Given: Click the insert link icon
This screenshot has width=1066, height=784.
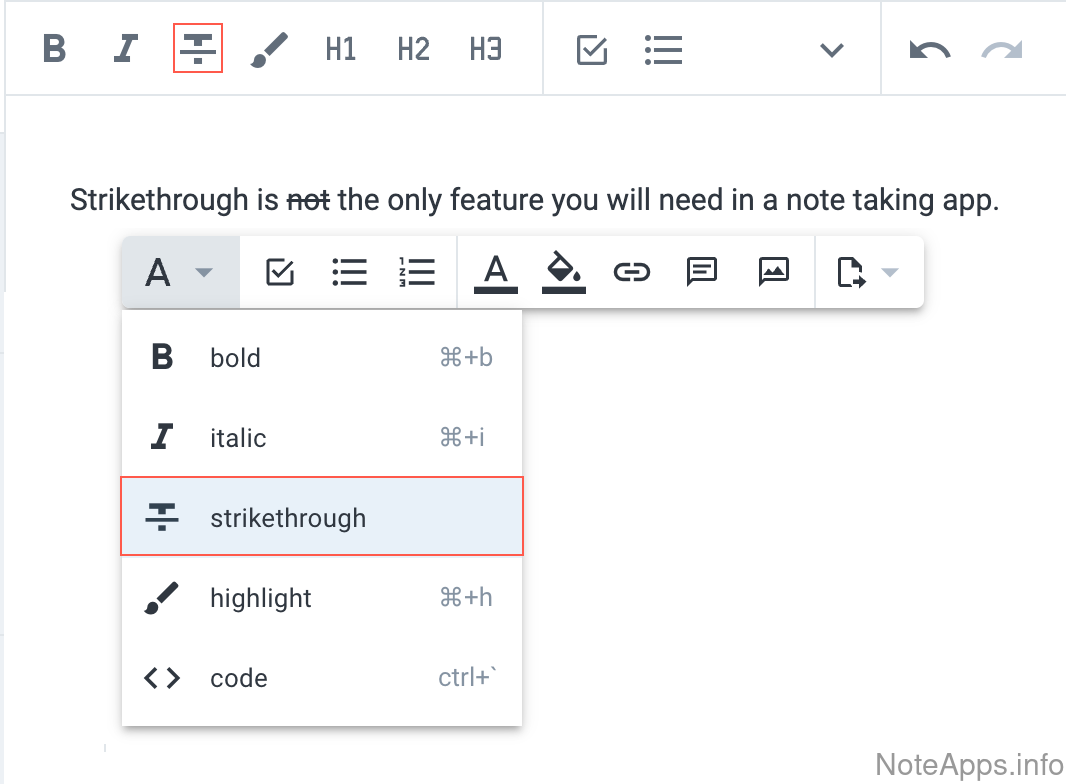Looking at the screenshot, I should point(632,272).
